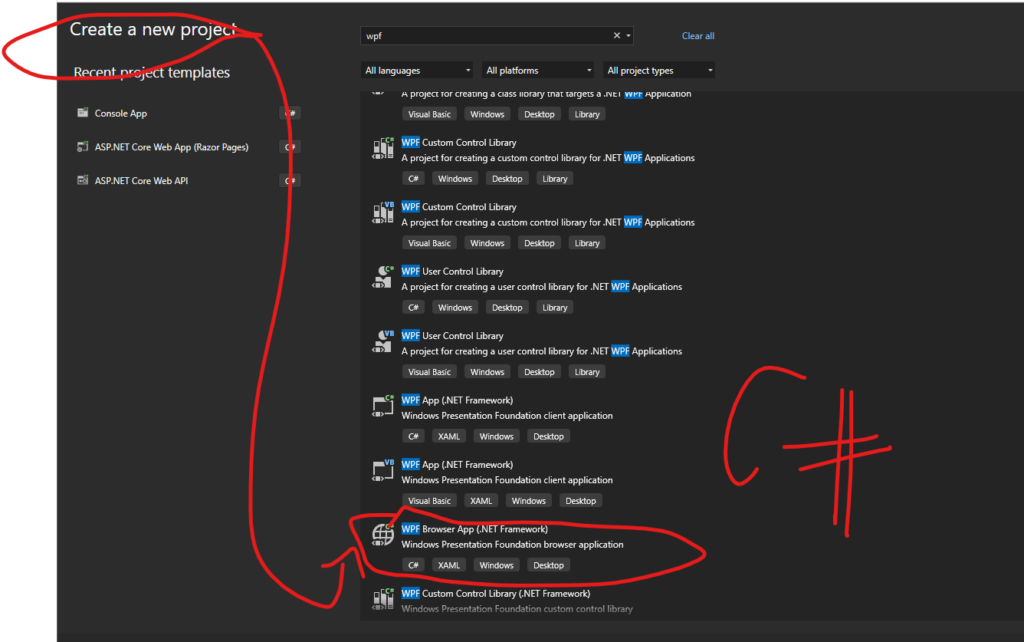Image resolution: width=1024 pixels, height=642 pixels.
Task: Clear the search text with the X icon
Action: (x=617, y=36)
